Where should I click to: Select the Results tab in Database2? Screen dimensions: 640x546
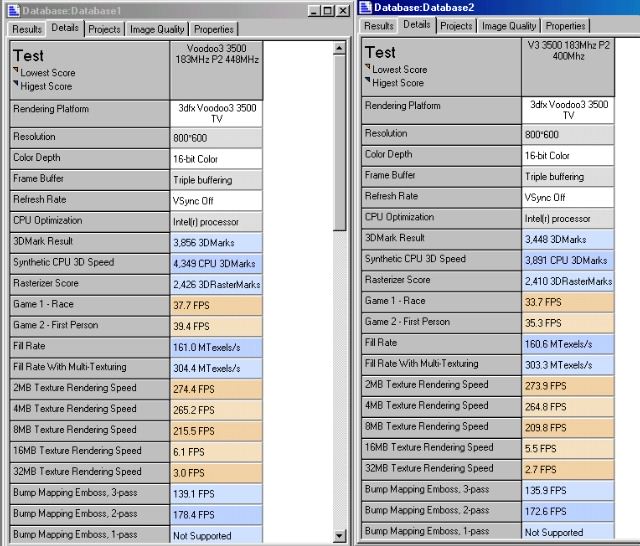379,26
